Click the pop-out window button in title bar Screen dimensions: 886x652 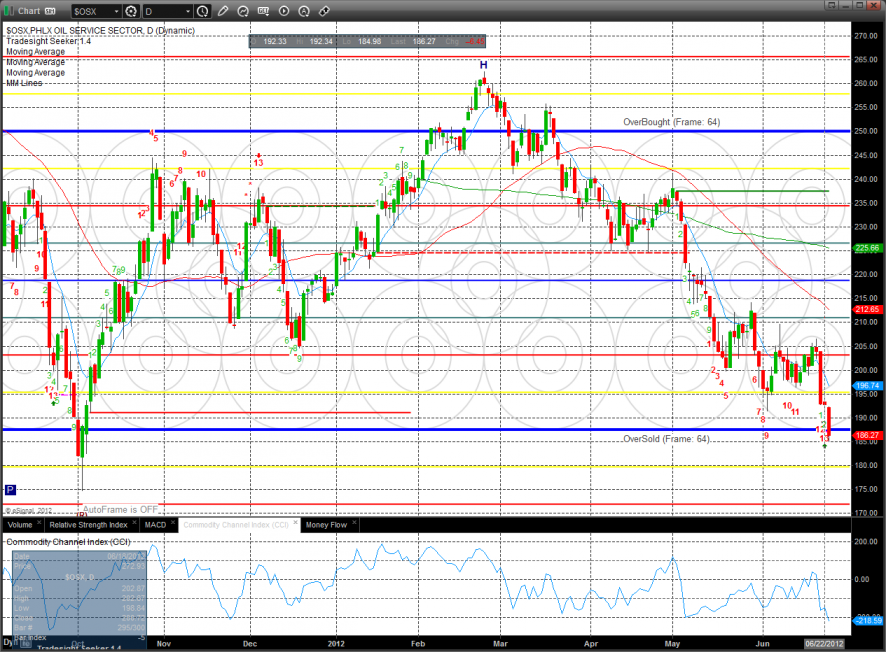coord(831,5)
